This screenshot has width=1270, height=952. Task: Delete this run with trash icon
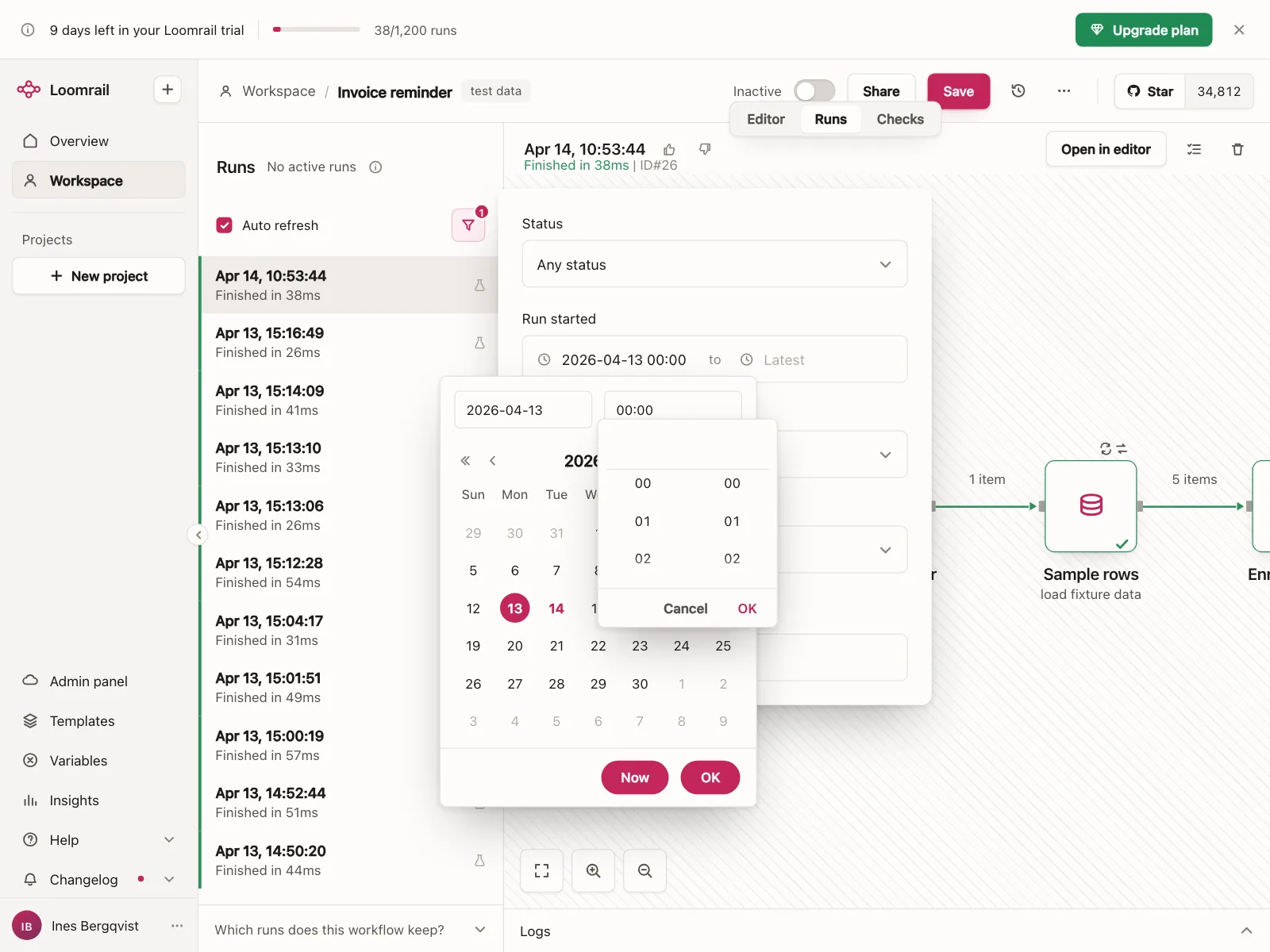[x=1237, y=149]
